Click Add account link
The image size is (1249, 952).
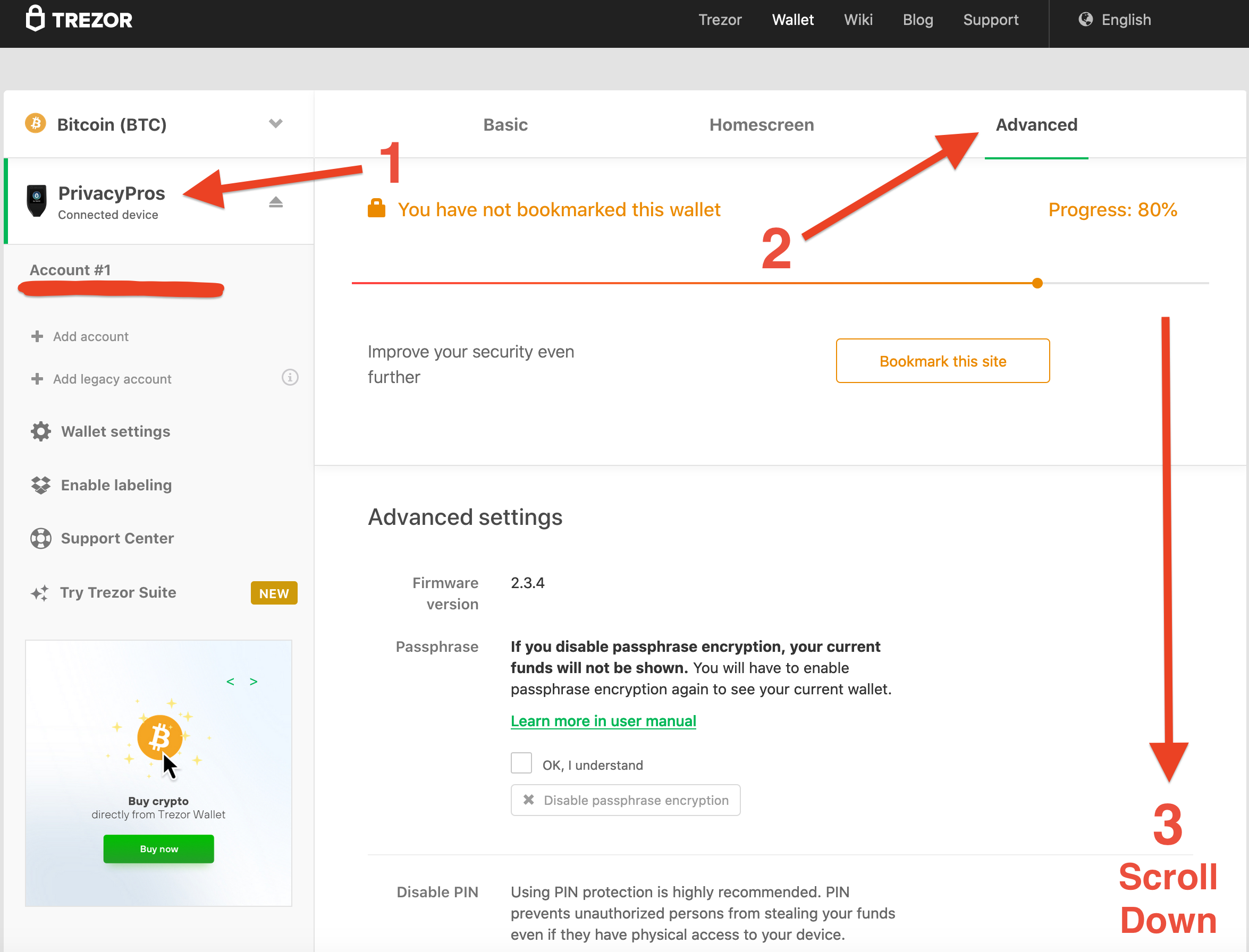pos(91,337)
